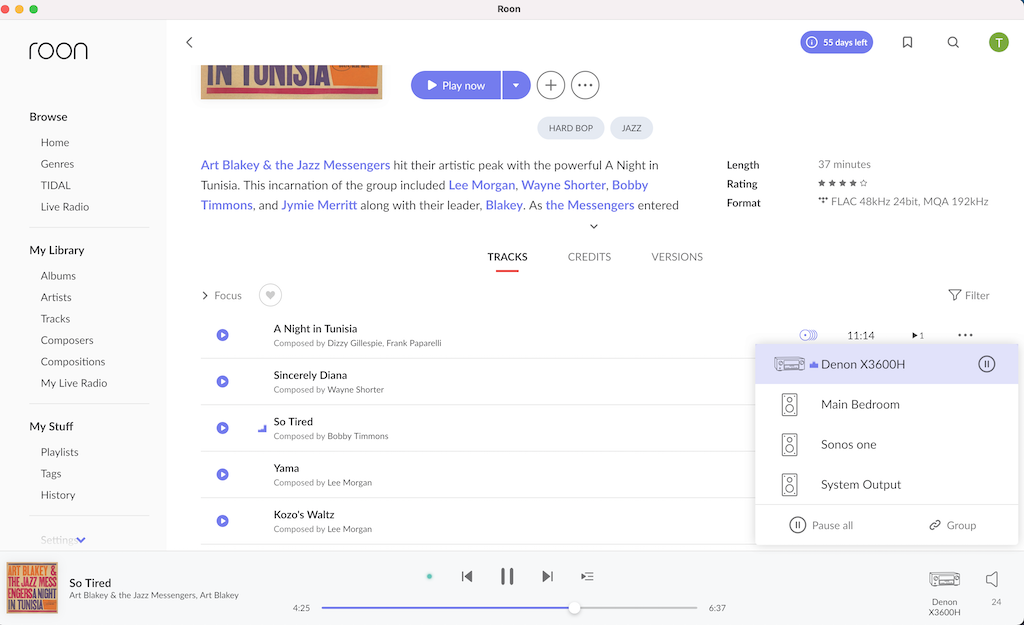The image size is (1024, 625).
Task: Click the playback progress slider handle
Action: coord(574,608)
